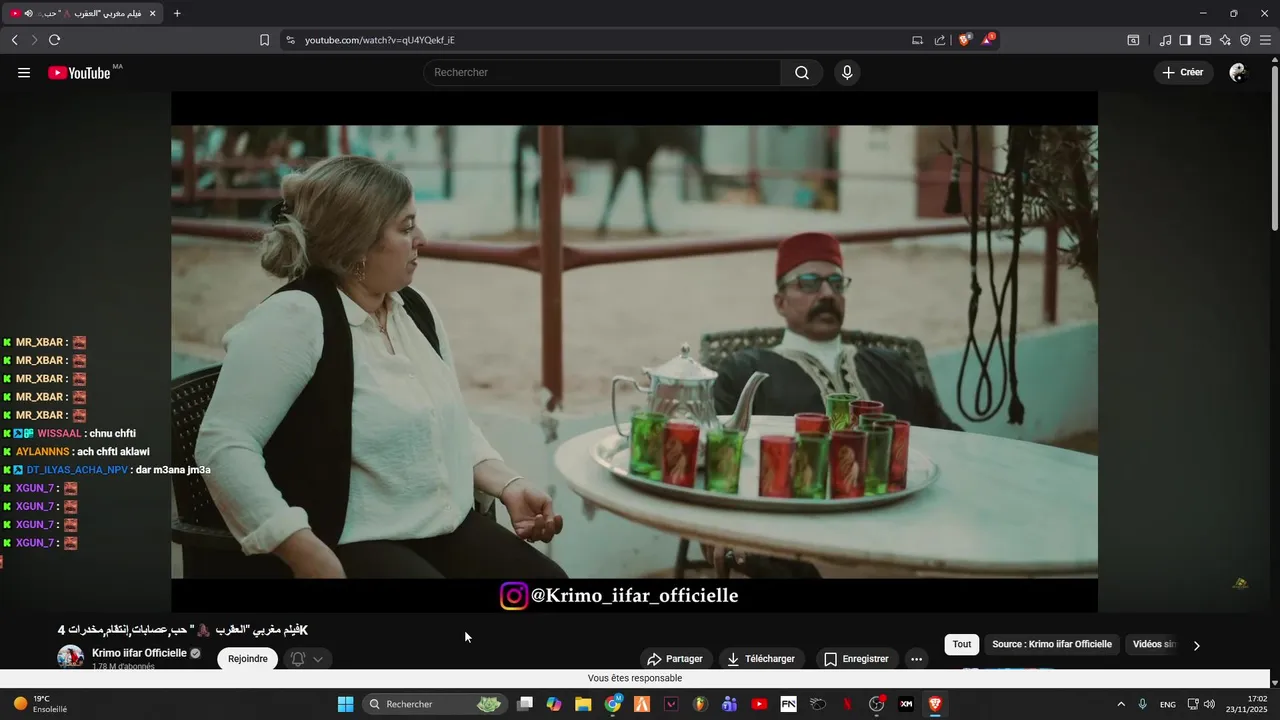
Task: Open the XM app in taskbar
Action: tap(906, 704)
